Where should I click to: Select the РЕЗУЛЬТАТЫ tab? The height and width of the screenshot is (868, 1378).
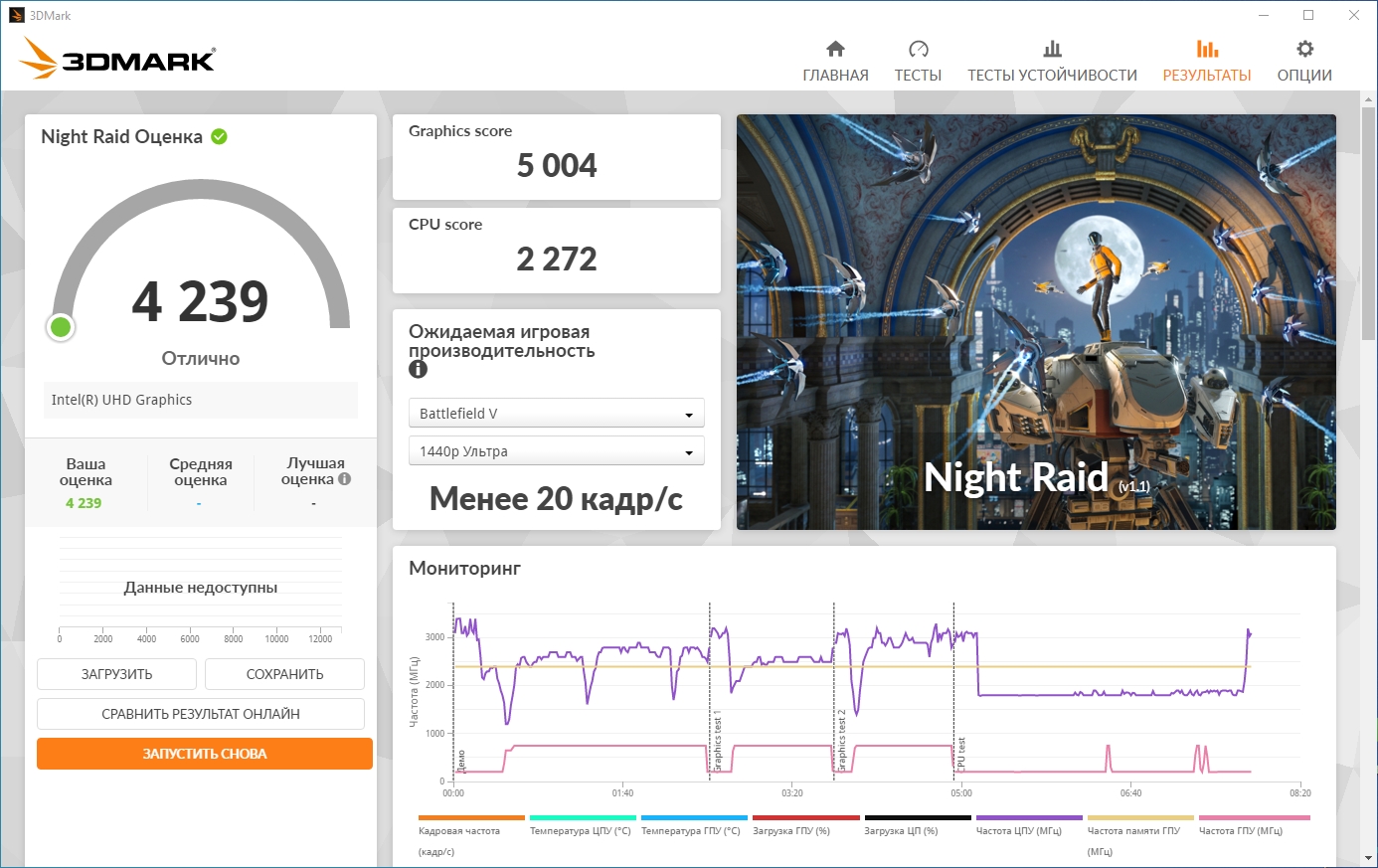pos(1207,62)
